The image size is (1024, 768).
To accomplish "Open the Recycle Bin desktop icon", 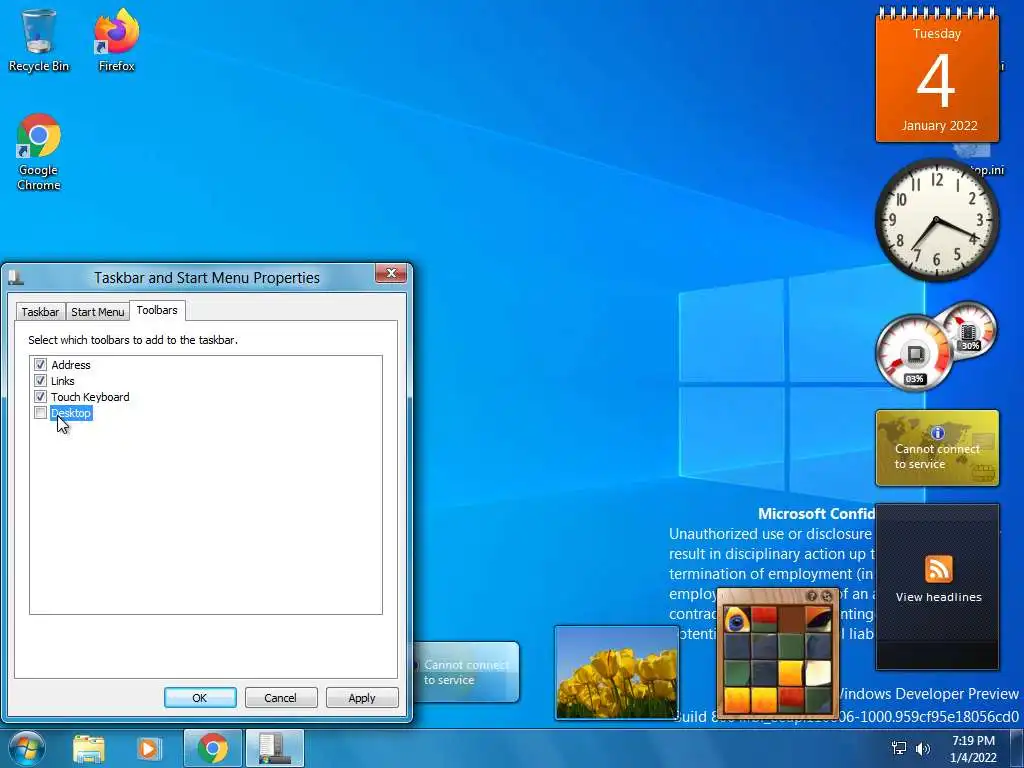I will [x=38, y=40].
